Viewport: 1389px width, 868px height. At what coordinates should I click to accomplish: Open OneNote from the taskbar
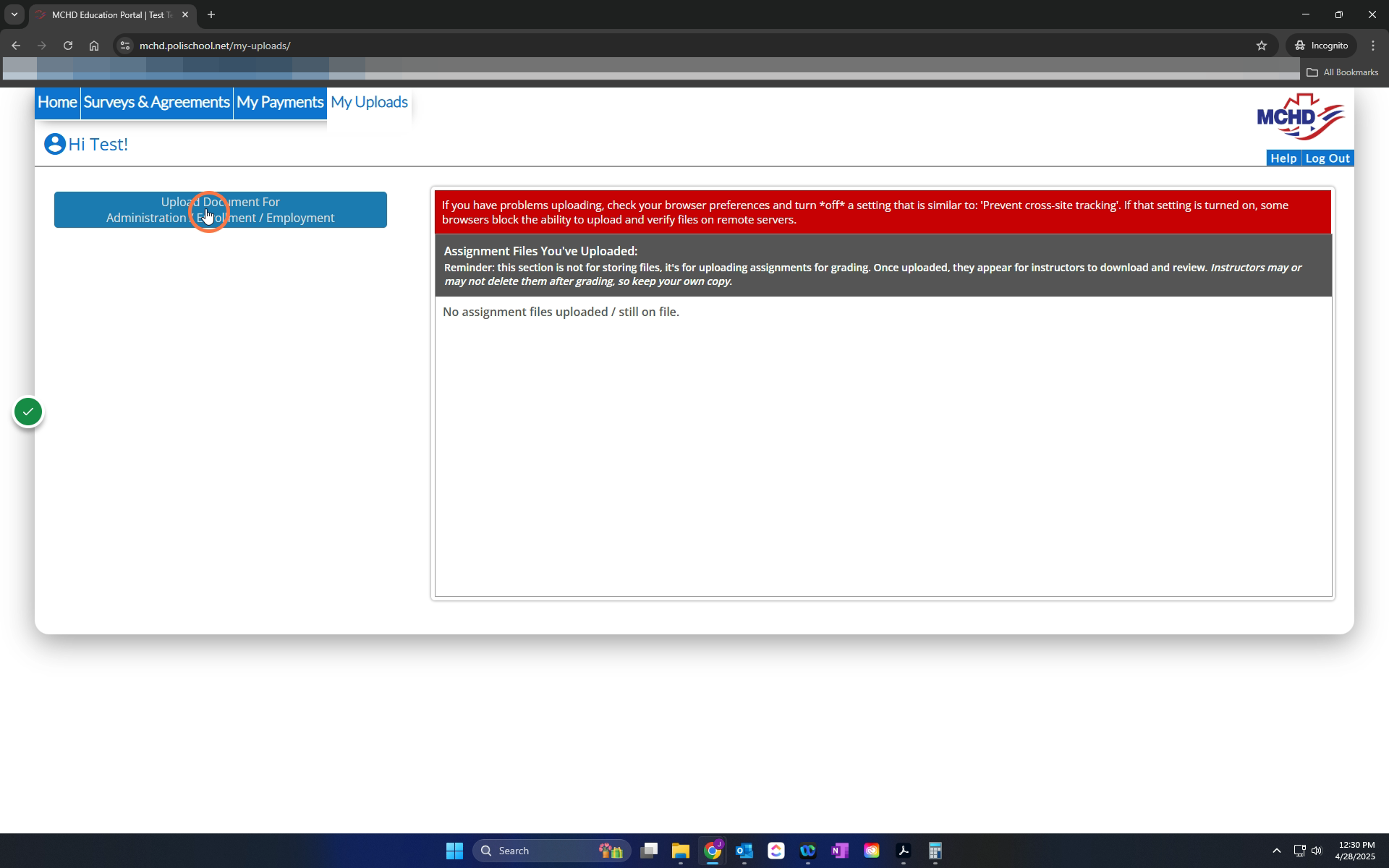[x=840, y=851]
